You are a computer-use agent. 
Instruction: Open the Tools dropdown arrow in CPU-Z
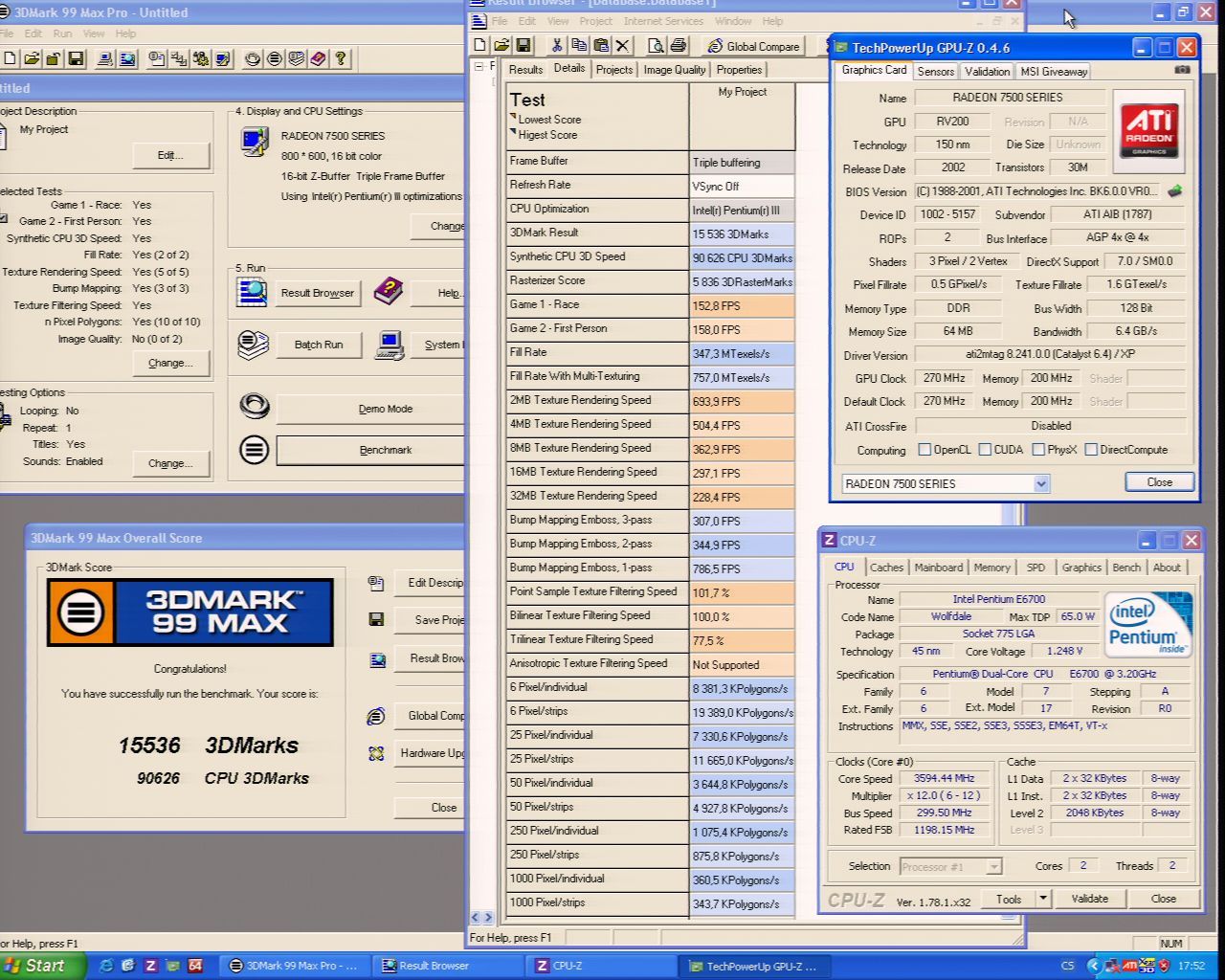pos(1043,898)
